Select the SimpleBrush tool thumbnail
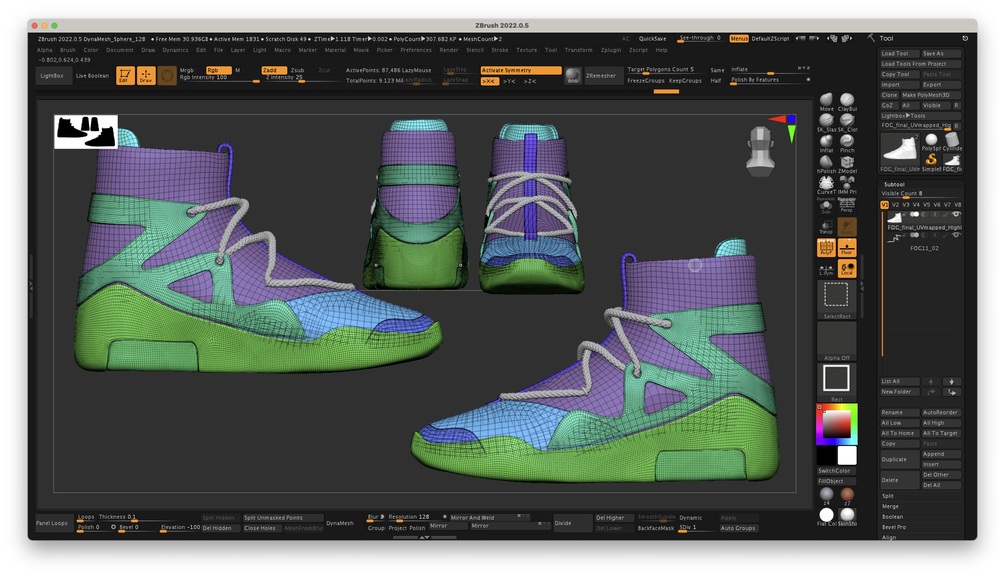The width and height of the screenshot is (1005, 577). 931,161
